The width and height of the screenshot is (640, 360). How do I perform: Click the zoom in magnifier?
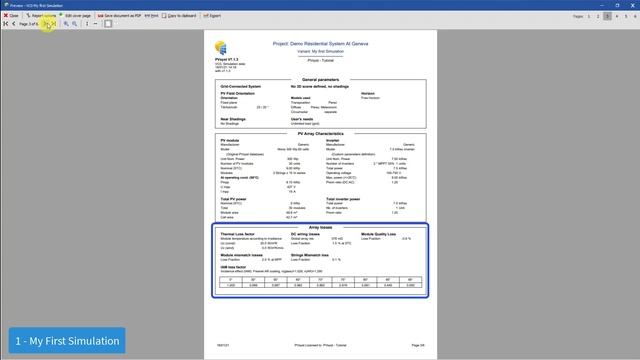pos(66,24)
